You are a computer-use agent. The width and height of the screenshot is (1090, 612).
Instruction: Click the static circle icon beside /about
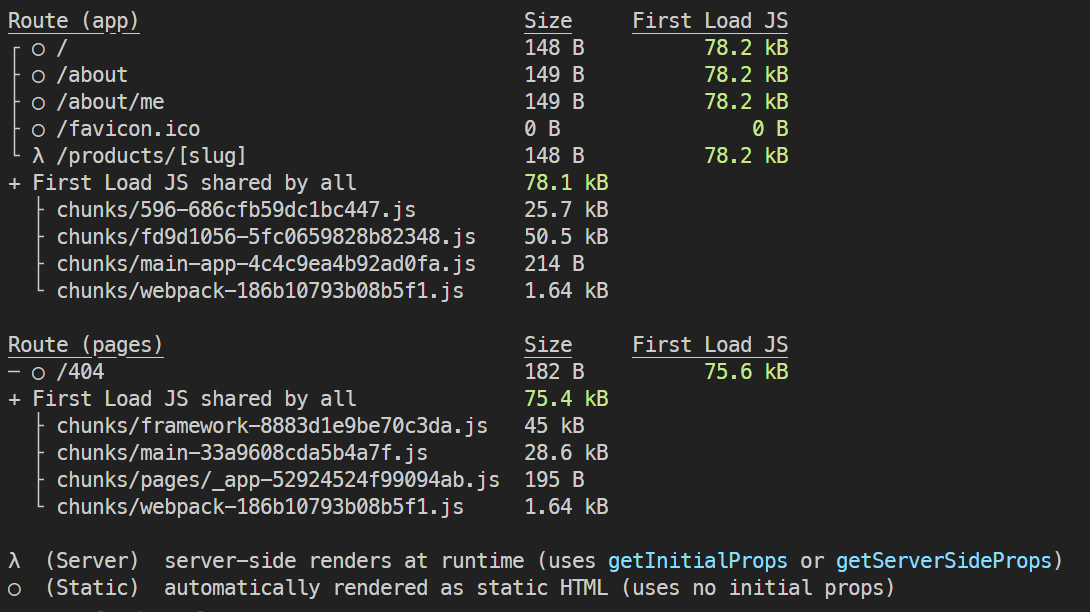(38, 76)
